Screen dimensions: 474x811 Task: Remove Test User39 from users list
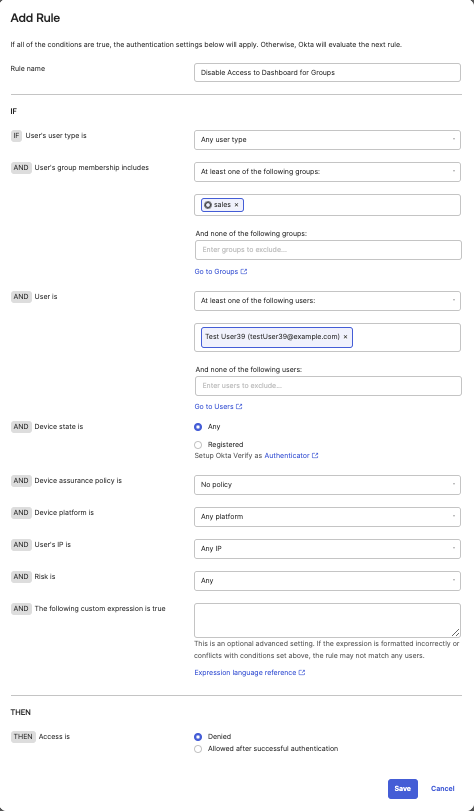click(345, 337)
